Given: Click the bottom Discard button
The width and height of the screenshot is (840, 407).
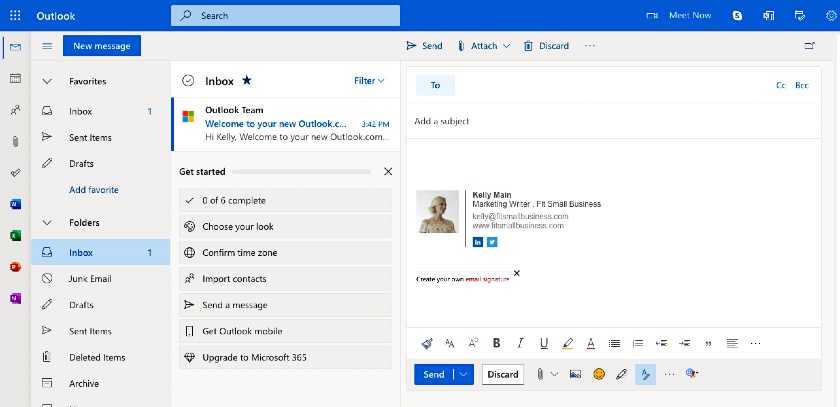Looking at the screenshot, I should click(502, 374).
